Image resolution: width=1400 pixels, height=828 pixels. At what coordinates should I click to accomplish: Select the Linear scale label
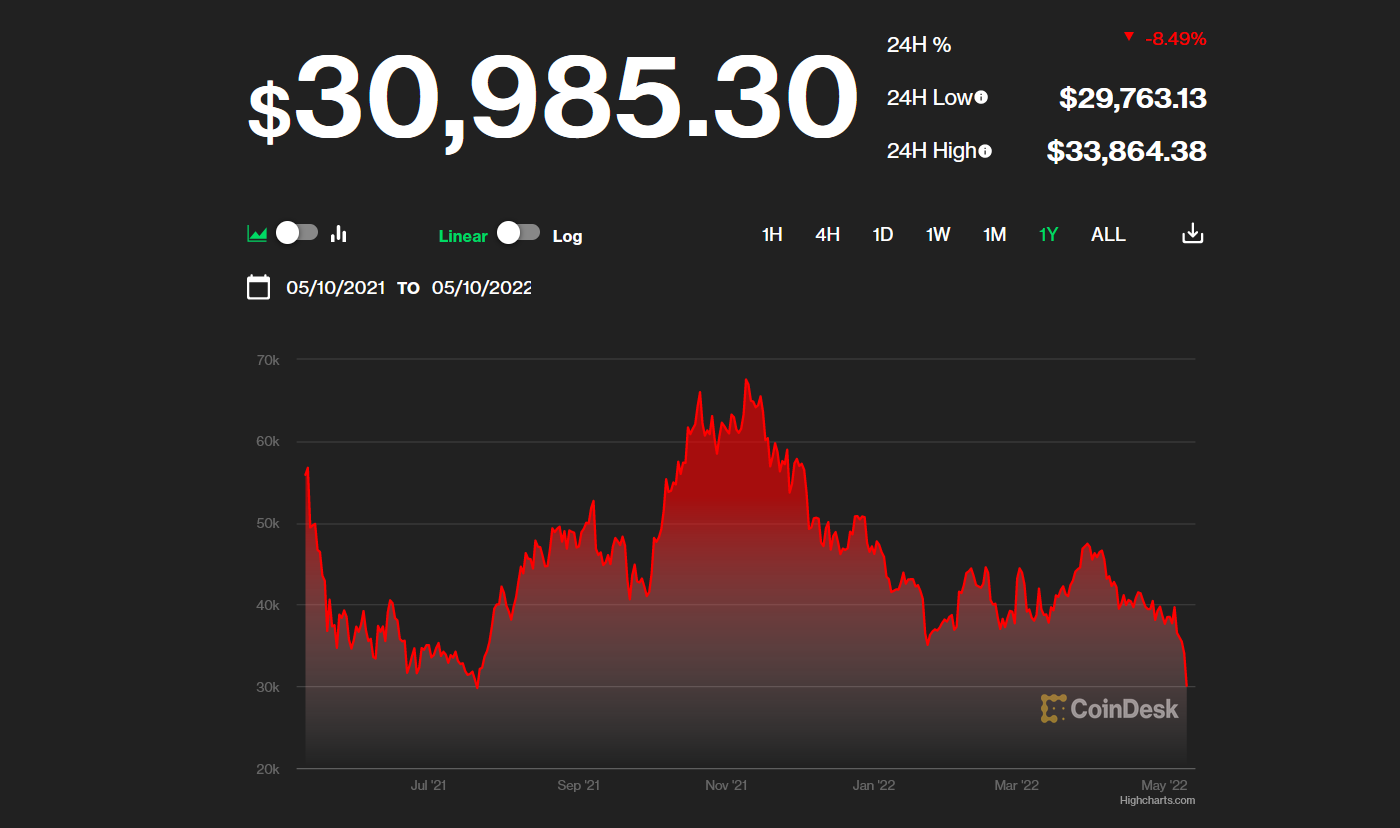463,236
